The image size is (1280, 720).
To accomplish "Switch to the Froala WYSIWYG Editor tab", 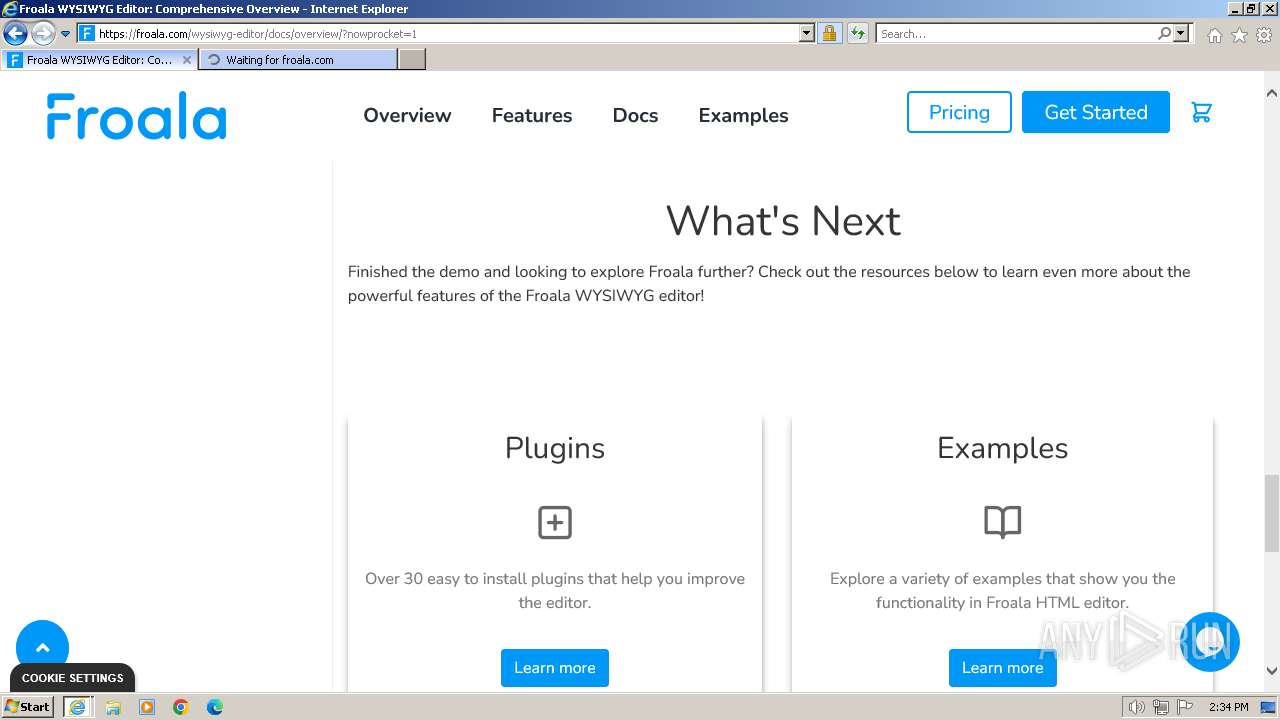I will coord(100,60).
